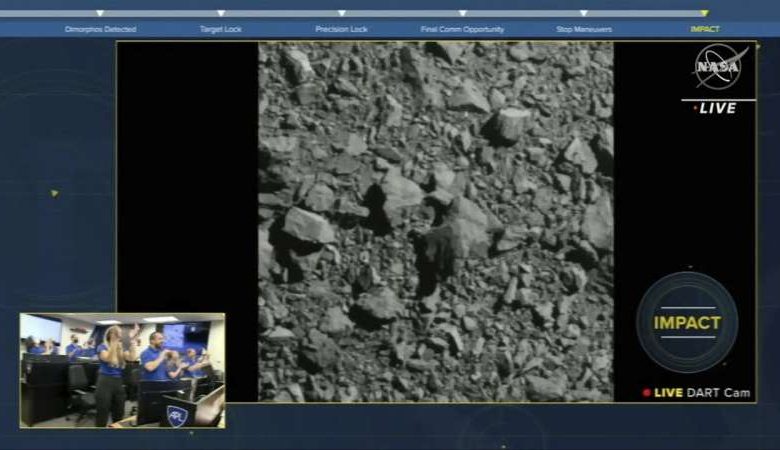Click the Target Lock timeline marker
Viewport: 780px width, 450px height.
pyautogui.click(x=221, y=13)
